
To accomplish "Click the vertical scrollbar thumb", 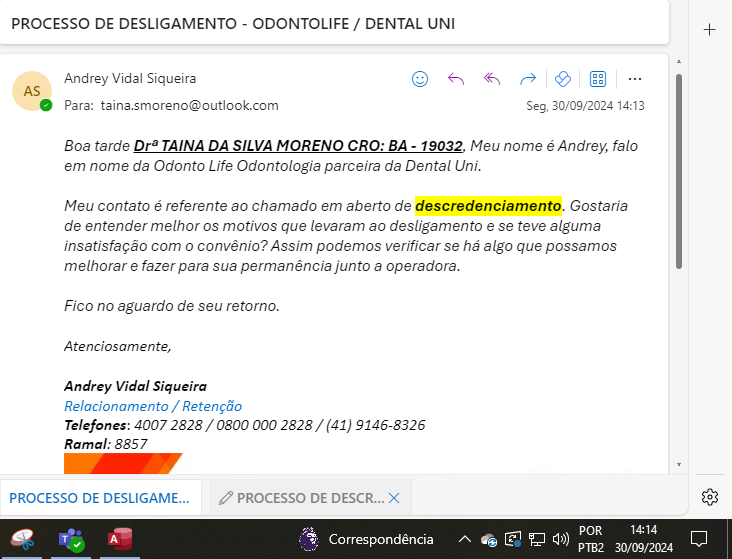I will point(679,171).
